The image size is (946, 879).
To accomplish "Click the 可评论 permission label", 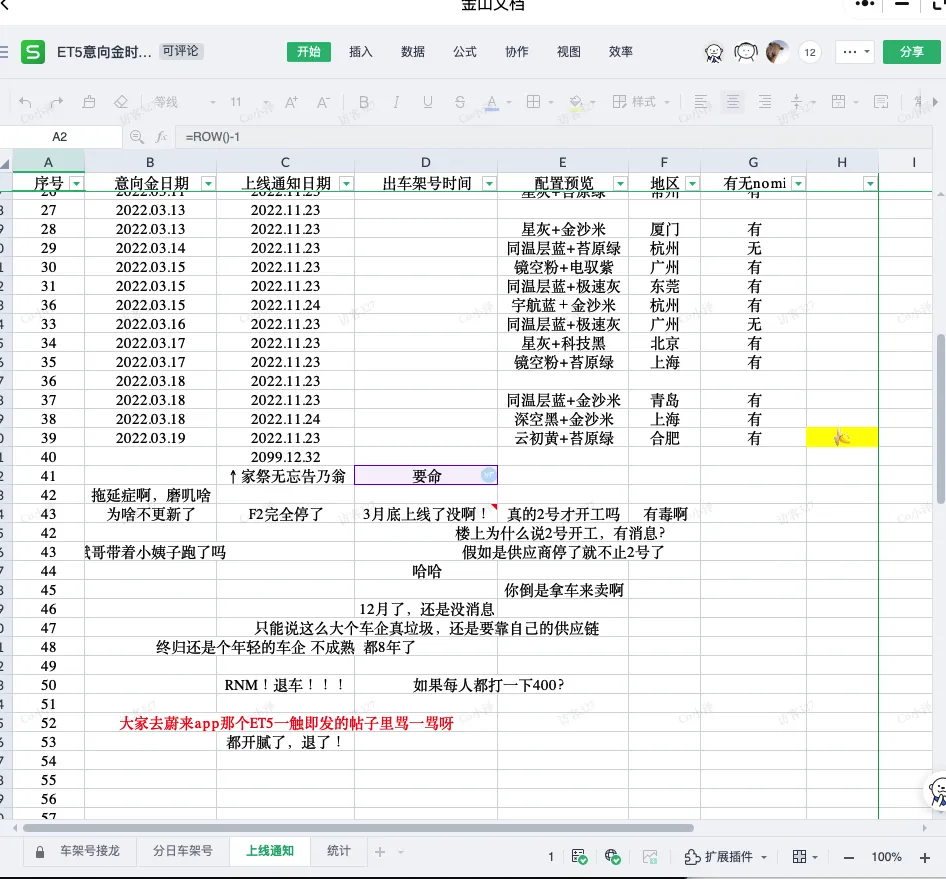I will coord(180,51).
